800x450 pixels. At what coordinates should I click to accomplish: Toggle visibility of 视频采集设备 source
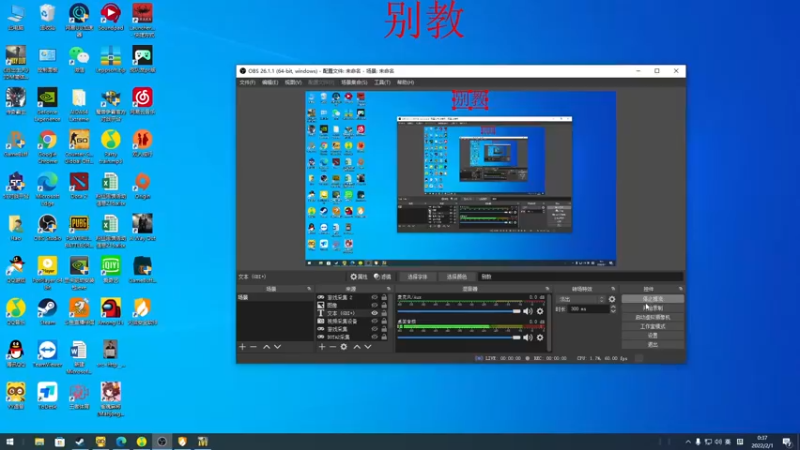coord(374,321)
